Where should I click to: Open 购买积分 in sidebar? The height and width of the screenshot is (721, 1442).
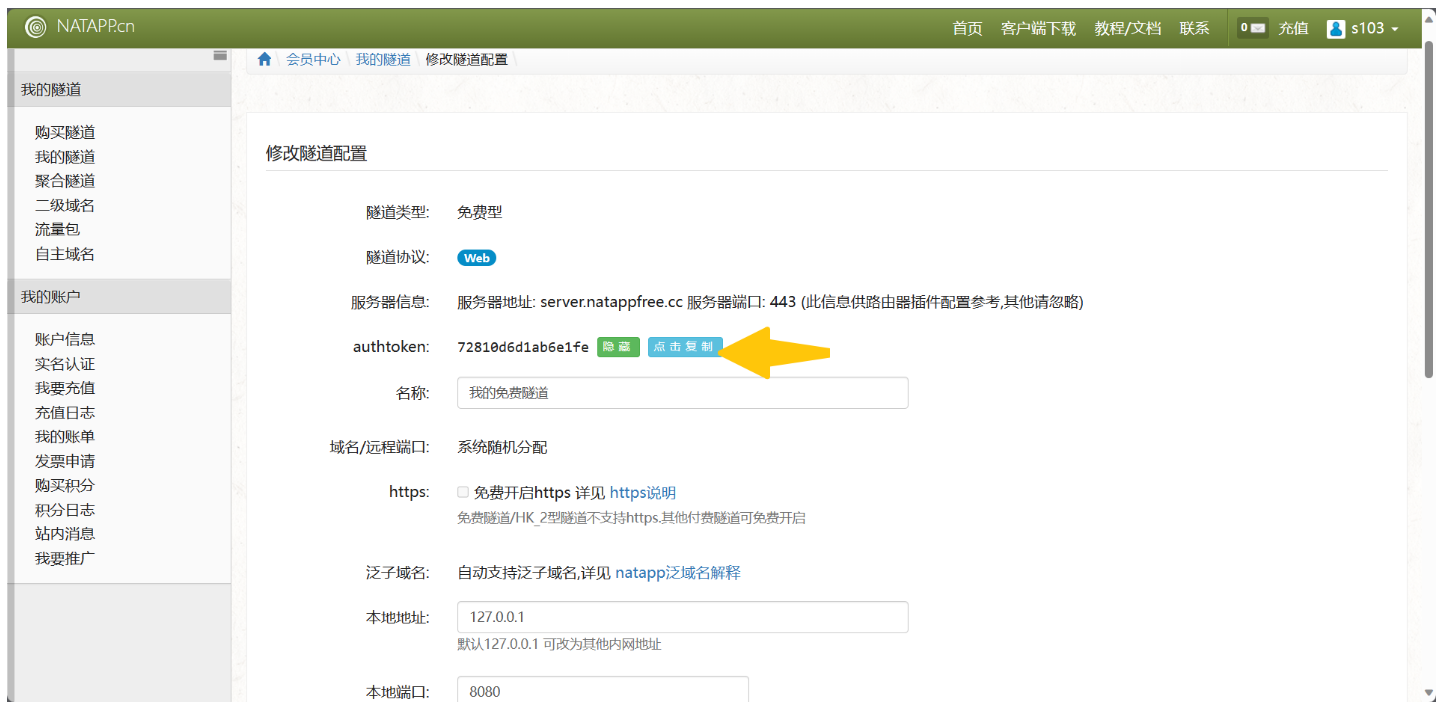pyautogui.click(x=65, y=485)
